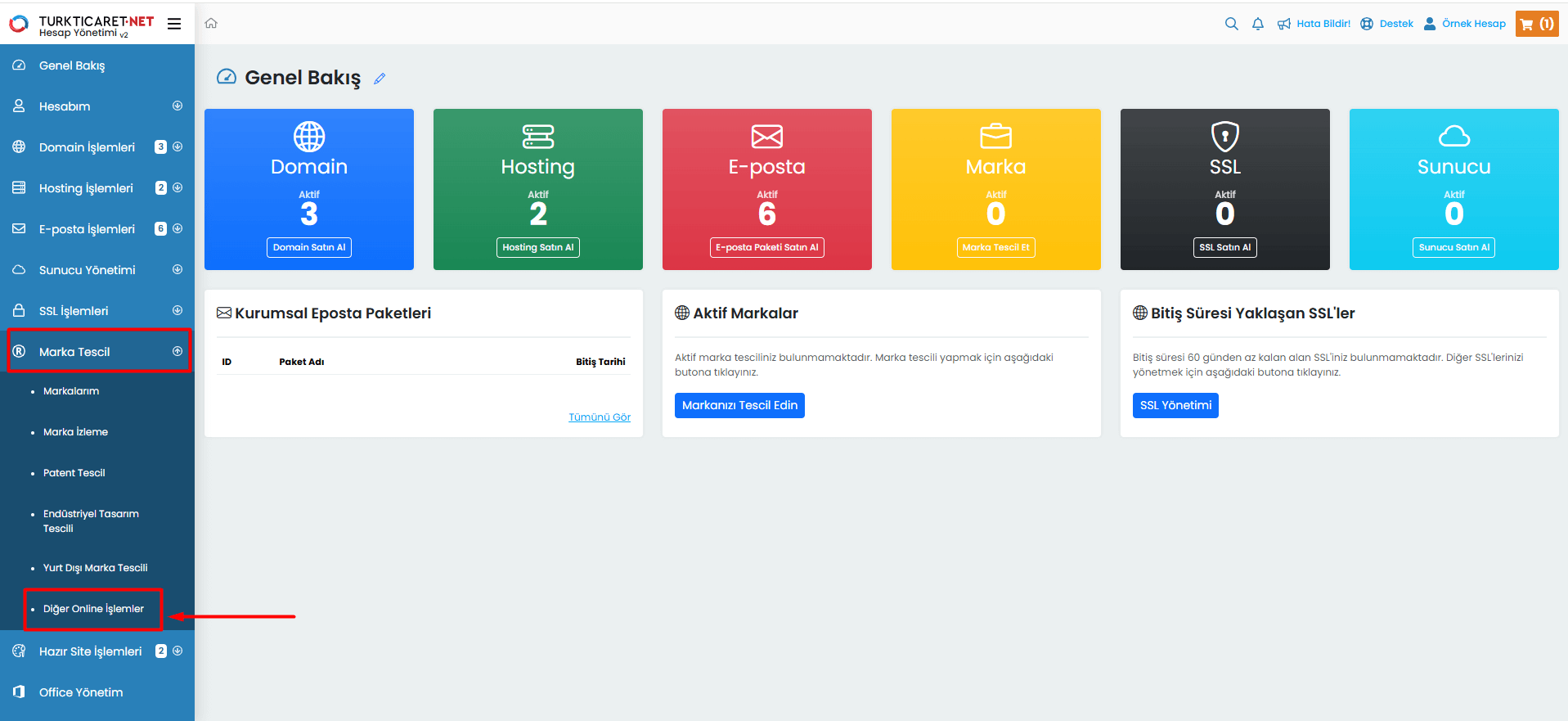Click the Domain globe icon on blue card
Image resolution: width=1568 pixels, height=721 pixels.
click(x=309, y=136)
